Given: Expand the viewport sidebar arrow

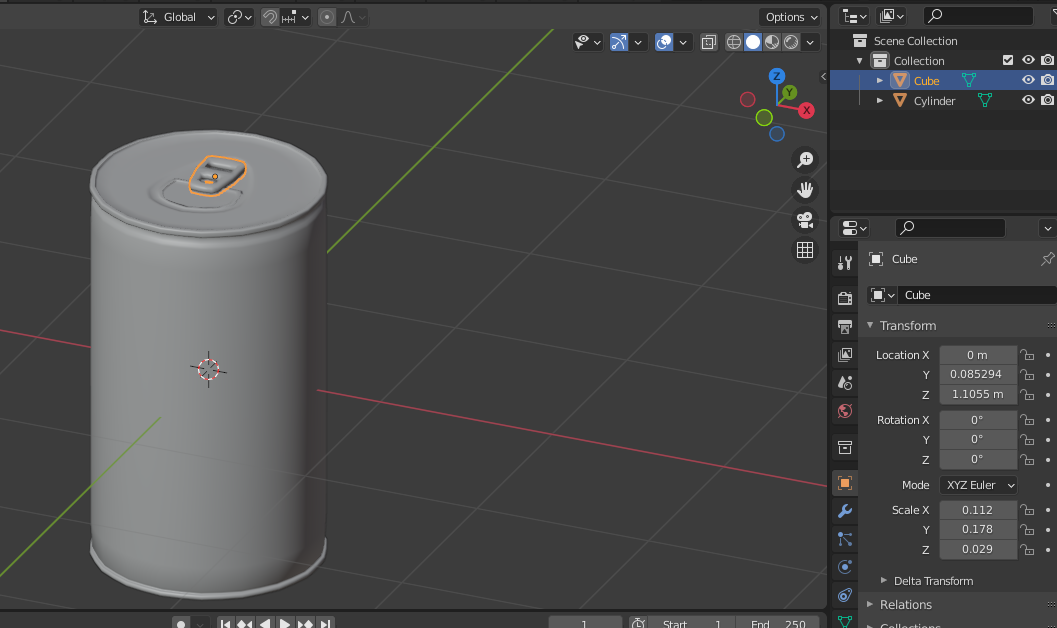Looking at the screenshot, I should point(823,76).
